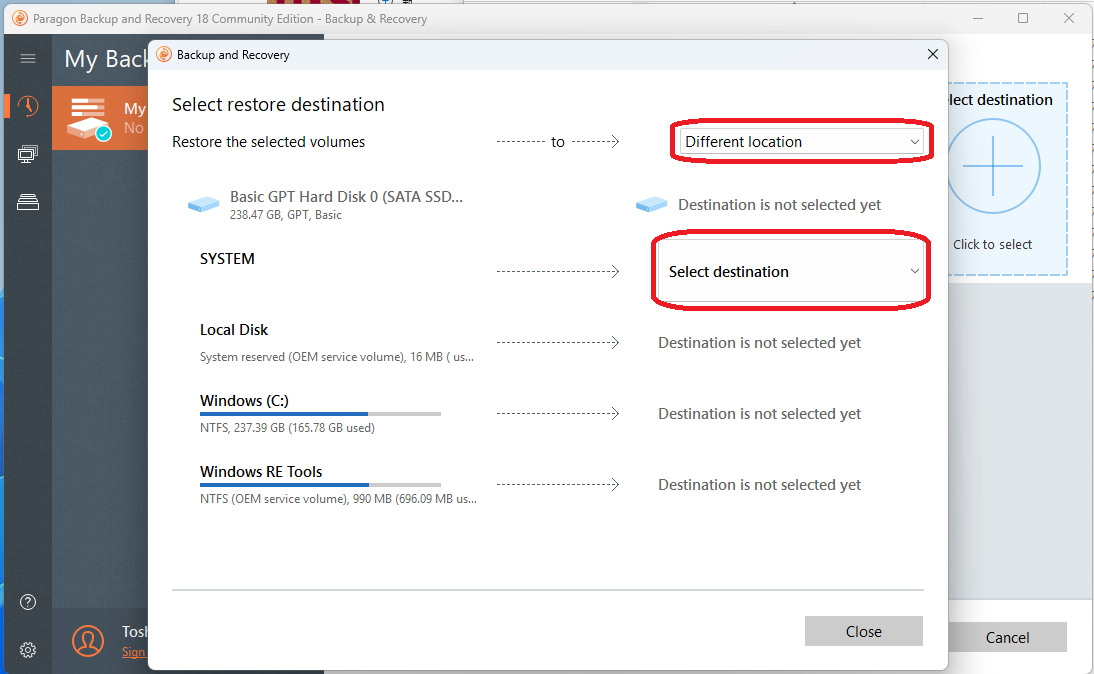The image size is (1094, 674).
Task: Click the destination disk icon
Action: [652, 204]
